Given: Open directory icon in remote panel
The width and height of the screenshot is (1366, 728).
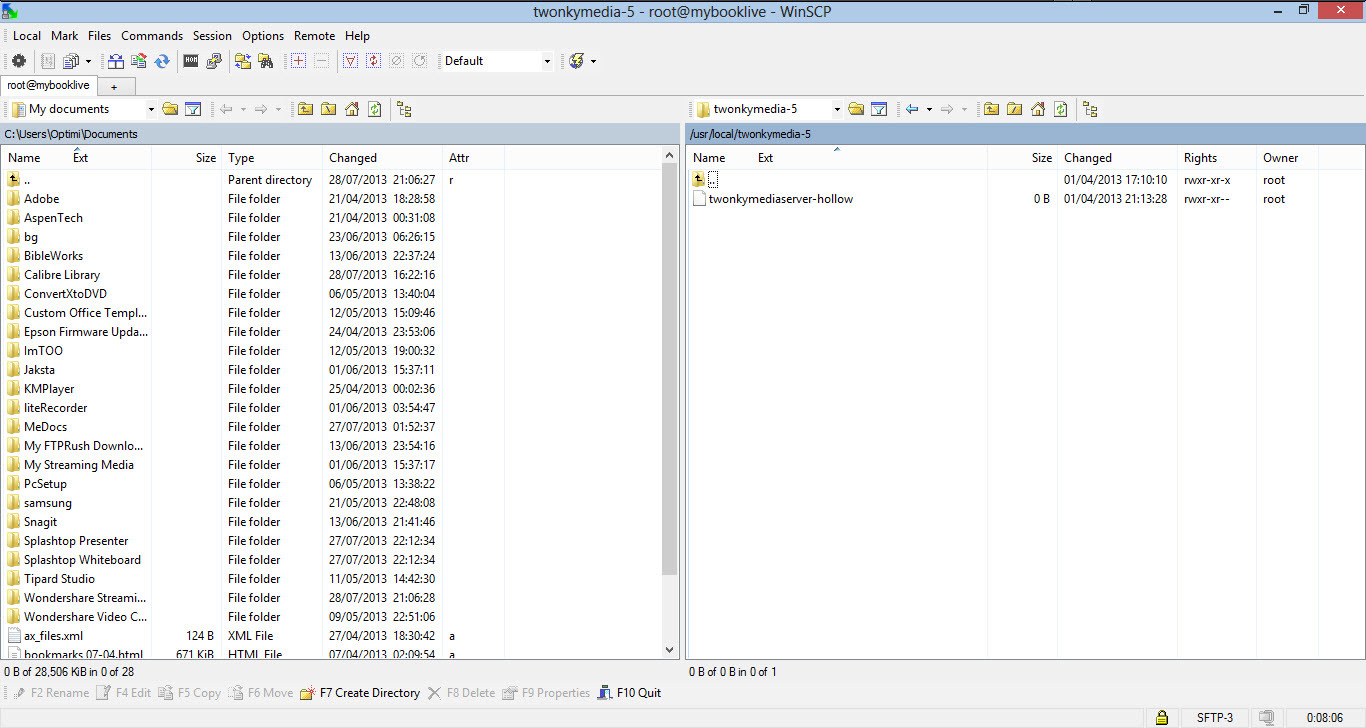Looking at the screenshot, I should pyautogui.click(x=856, y=109).
